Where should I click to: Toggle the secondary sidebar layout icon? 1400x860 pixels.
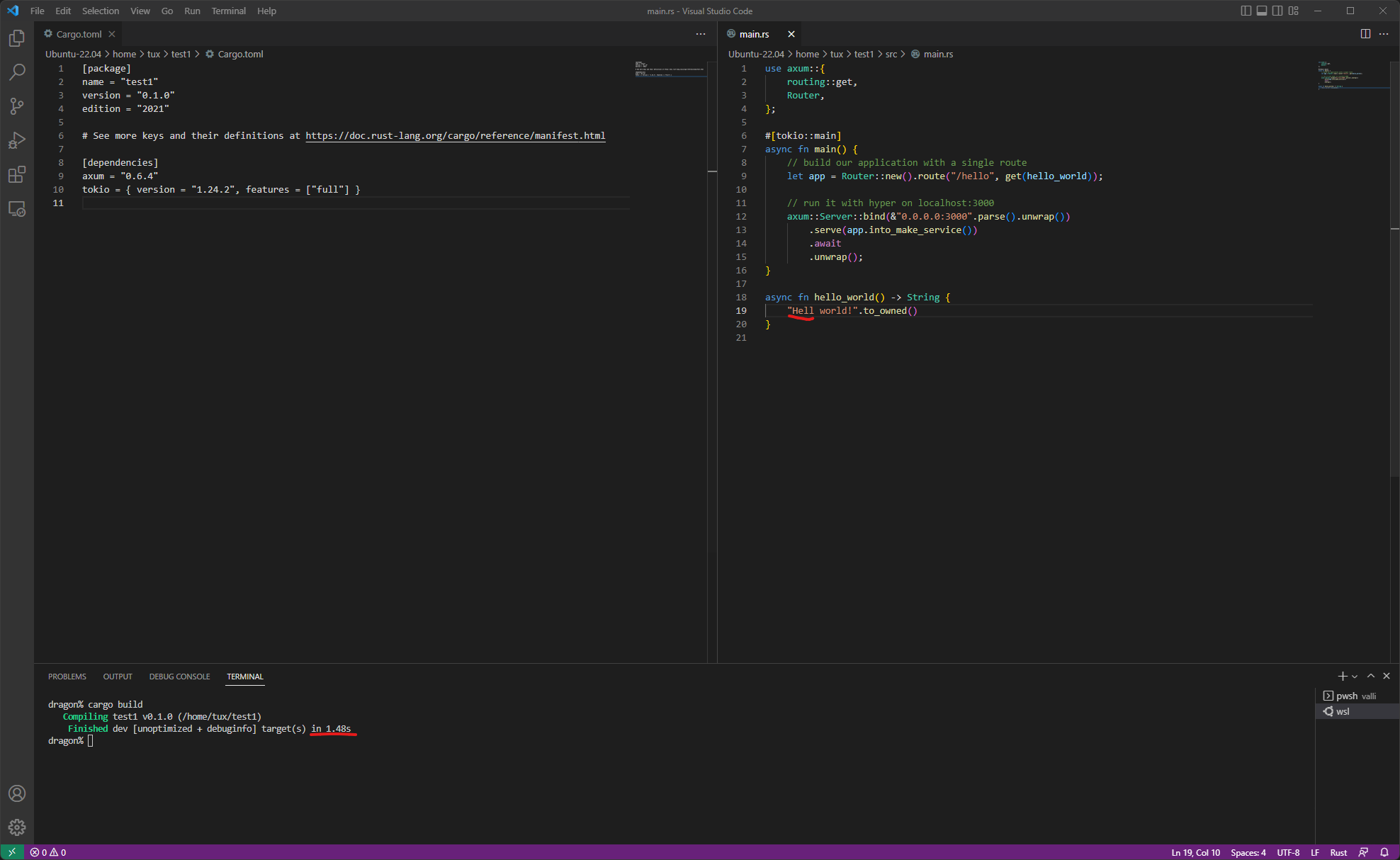(x=1277, y=11)
